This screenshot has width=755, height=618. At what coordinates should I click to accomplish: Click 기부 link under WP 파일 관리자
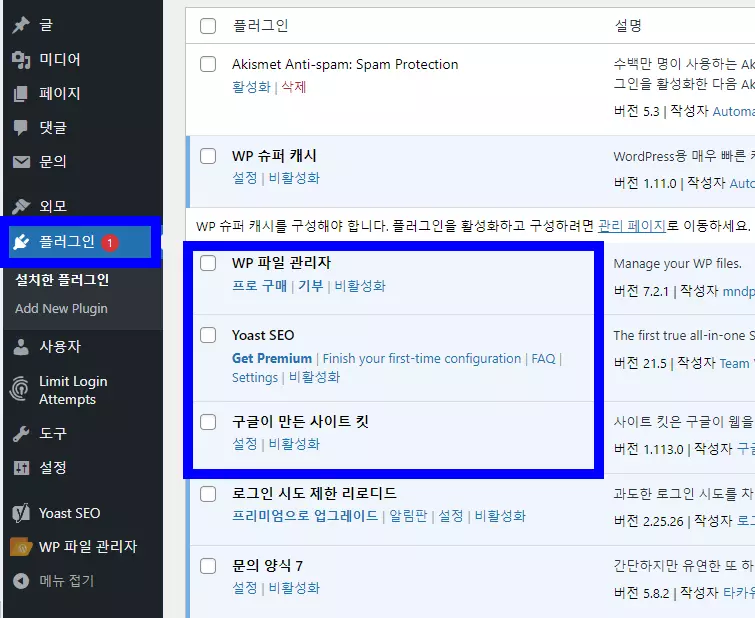pyautogui.click(x=311, y=286)
